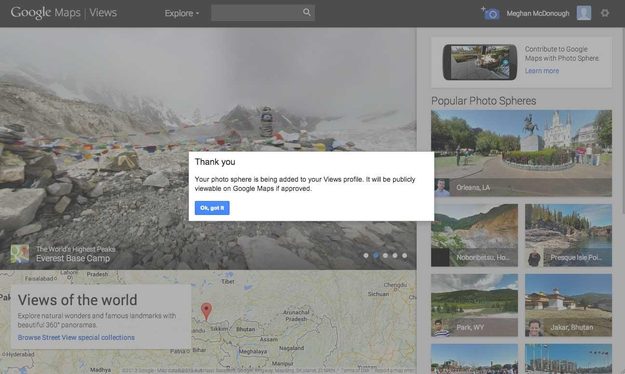Viewport: 625px width, 374px height.
Task: Click the search magnifier icon
Action: pos(306,12)
